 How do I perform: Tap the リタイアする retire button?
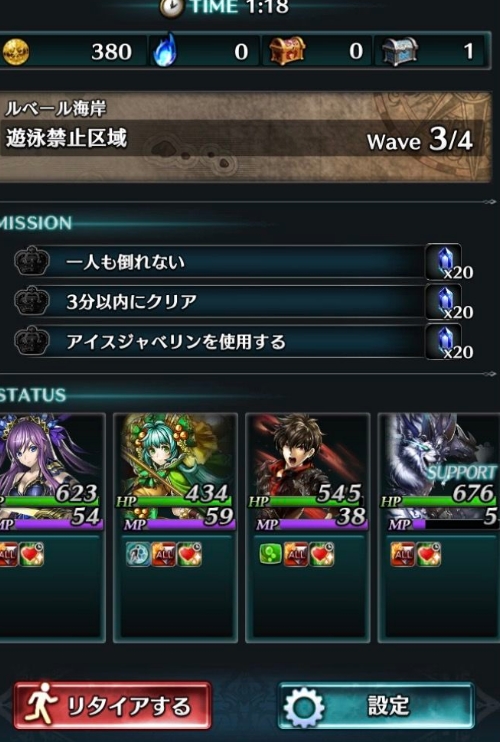113,706
